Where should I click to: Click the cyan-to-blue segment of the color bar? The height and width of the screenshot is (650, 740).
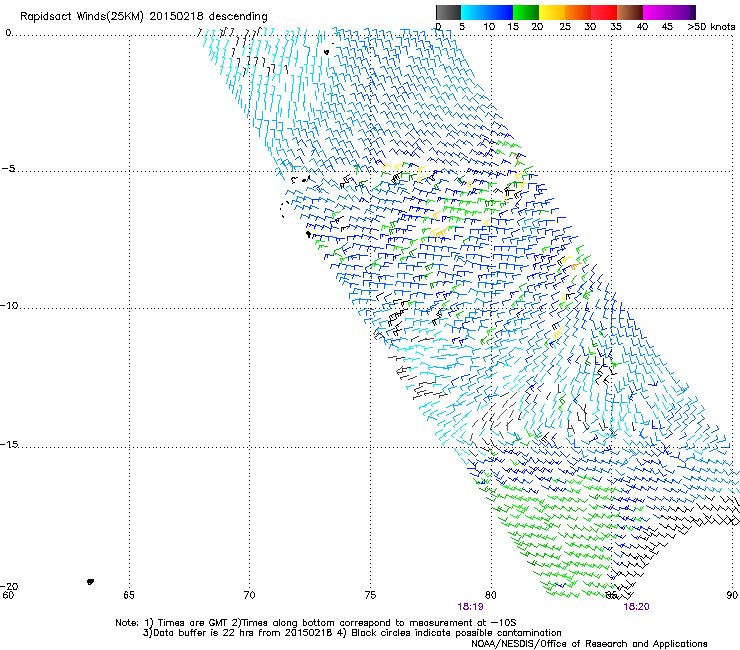(x=487, y=12)
